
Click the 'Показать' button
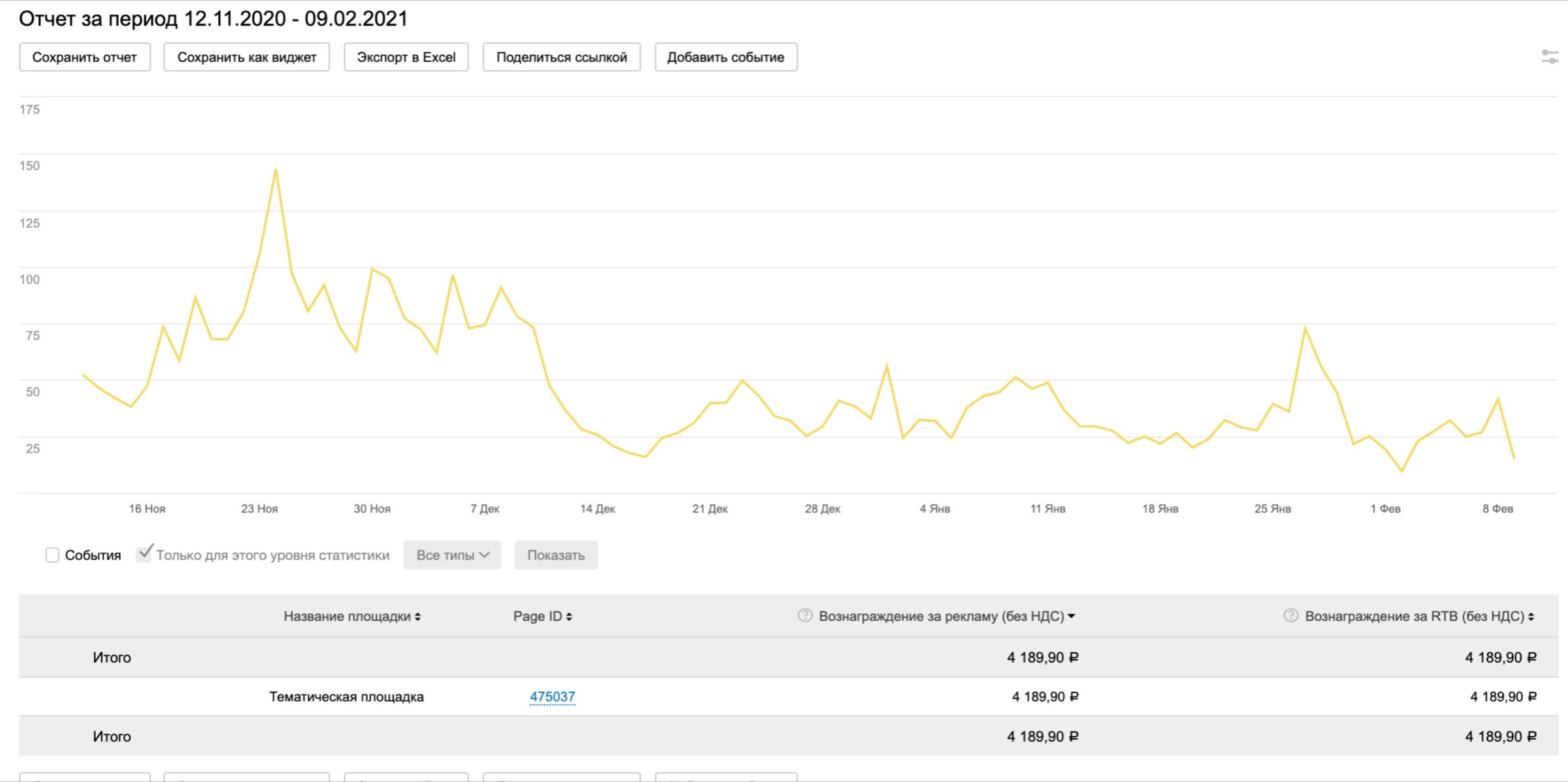click(556, 555)
